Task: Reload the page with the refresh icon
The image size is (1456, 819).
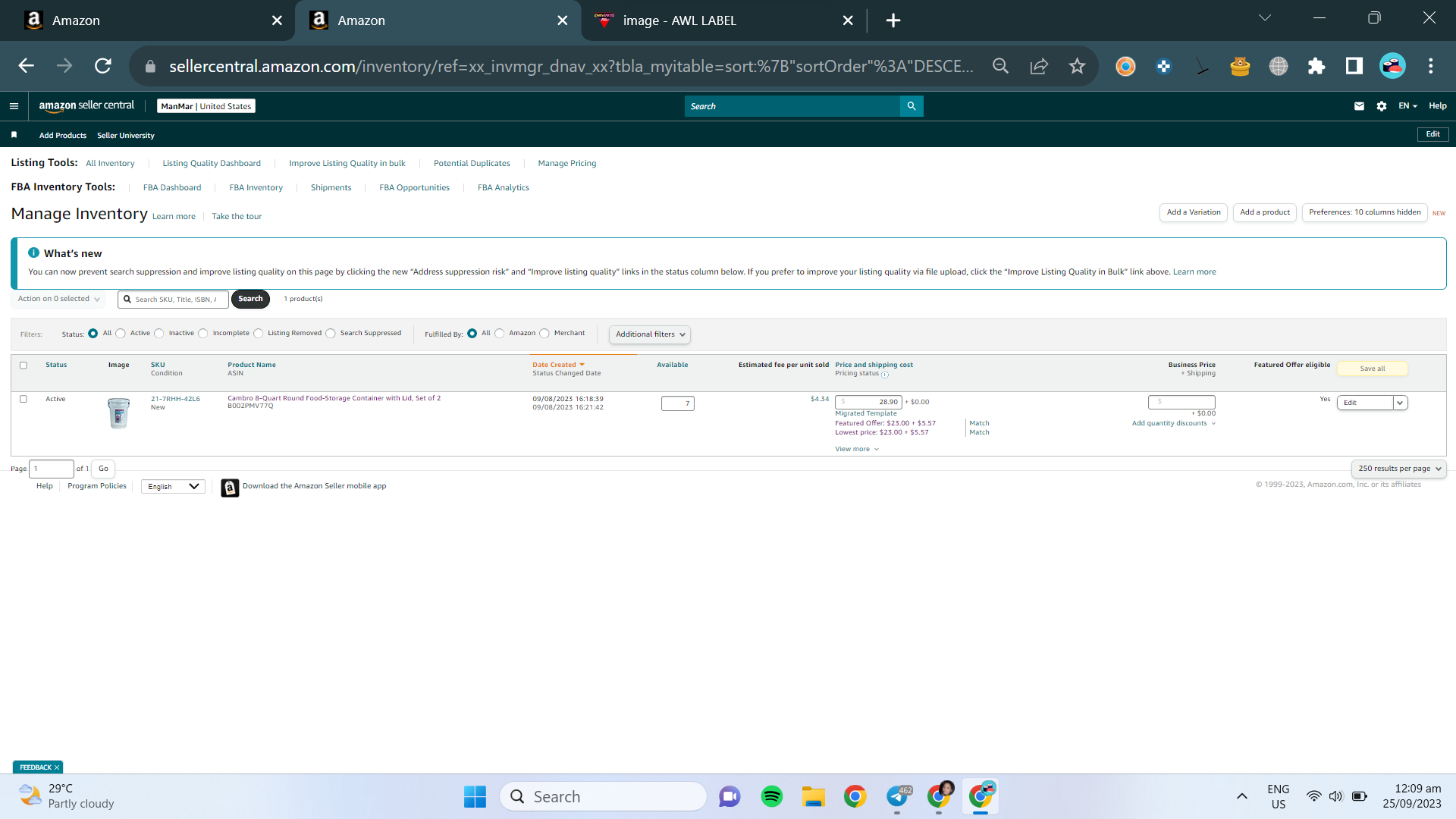Action: pos(103,66)
